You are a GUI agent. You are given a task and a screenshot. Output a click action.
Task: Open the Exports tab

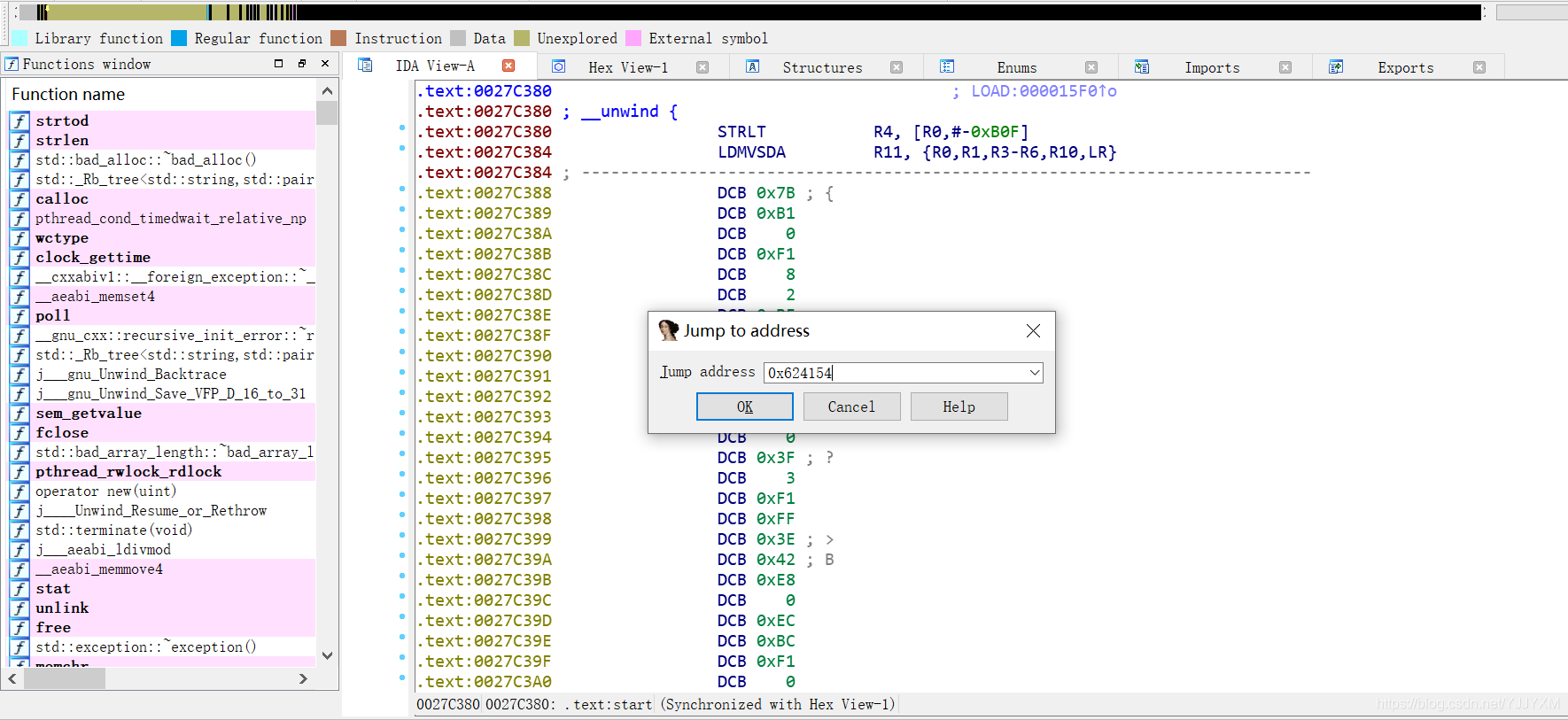click(1405, 67)
